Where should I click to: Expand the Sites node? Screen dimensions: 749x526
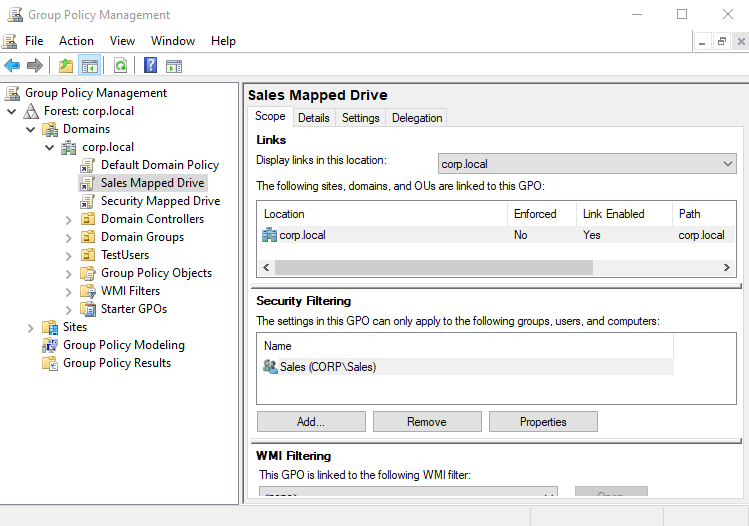[31, 328]
